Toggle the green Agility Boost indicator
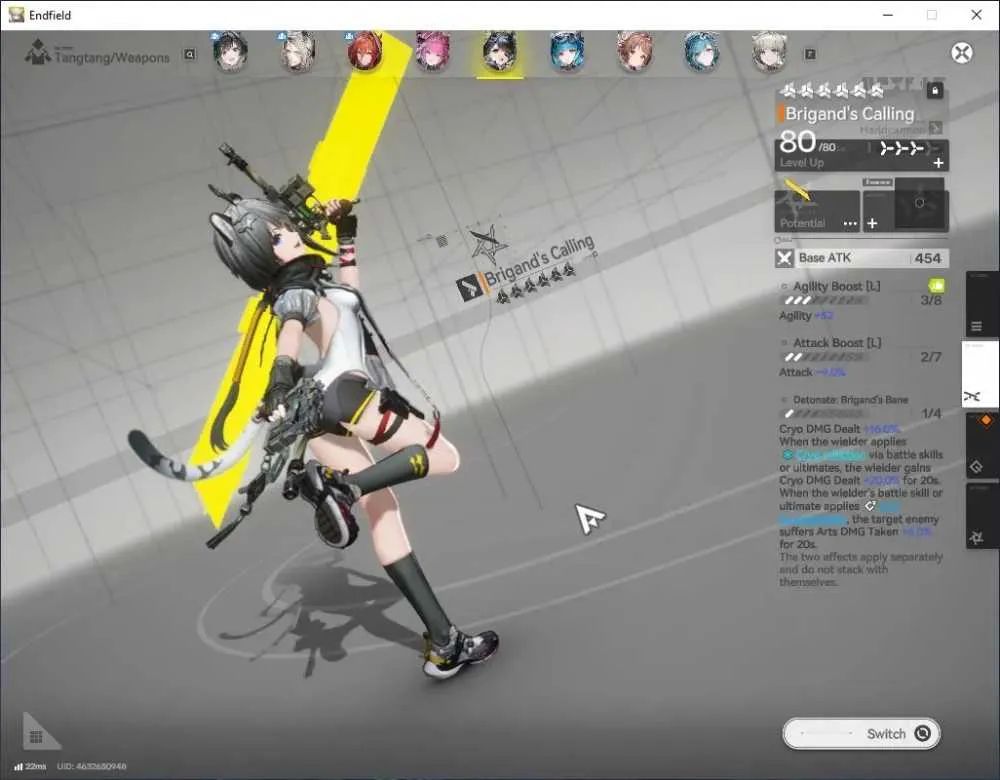 point(936,285)
